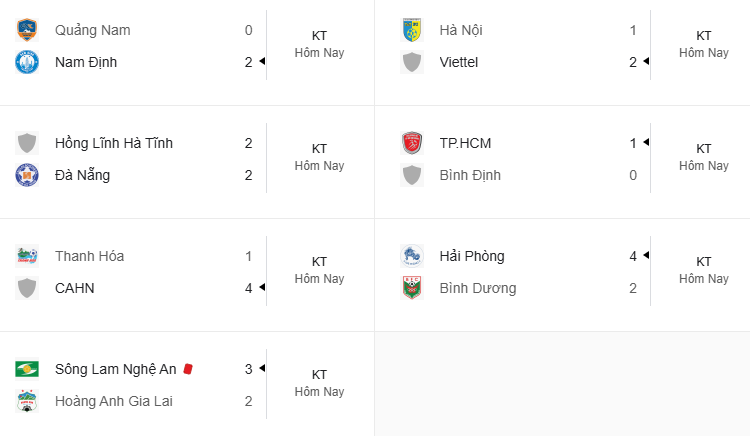Click the KT Hôm Nay status of Hà Nội match

tap(704, 44)
